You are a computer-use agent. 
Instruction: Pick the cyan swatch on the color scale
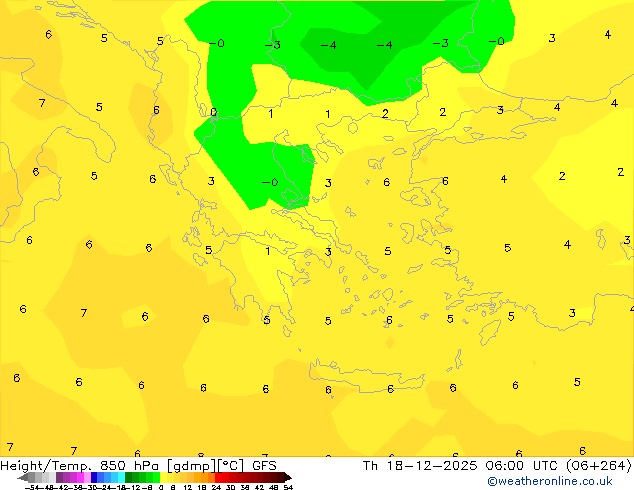click(122, 477)
